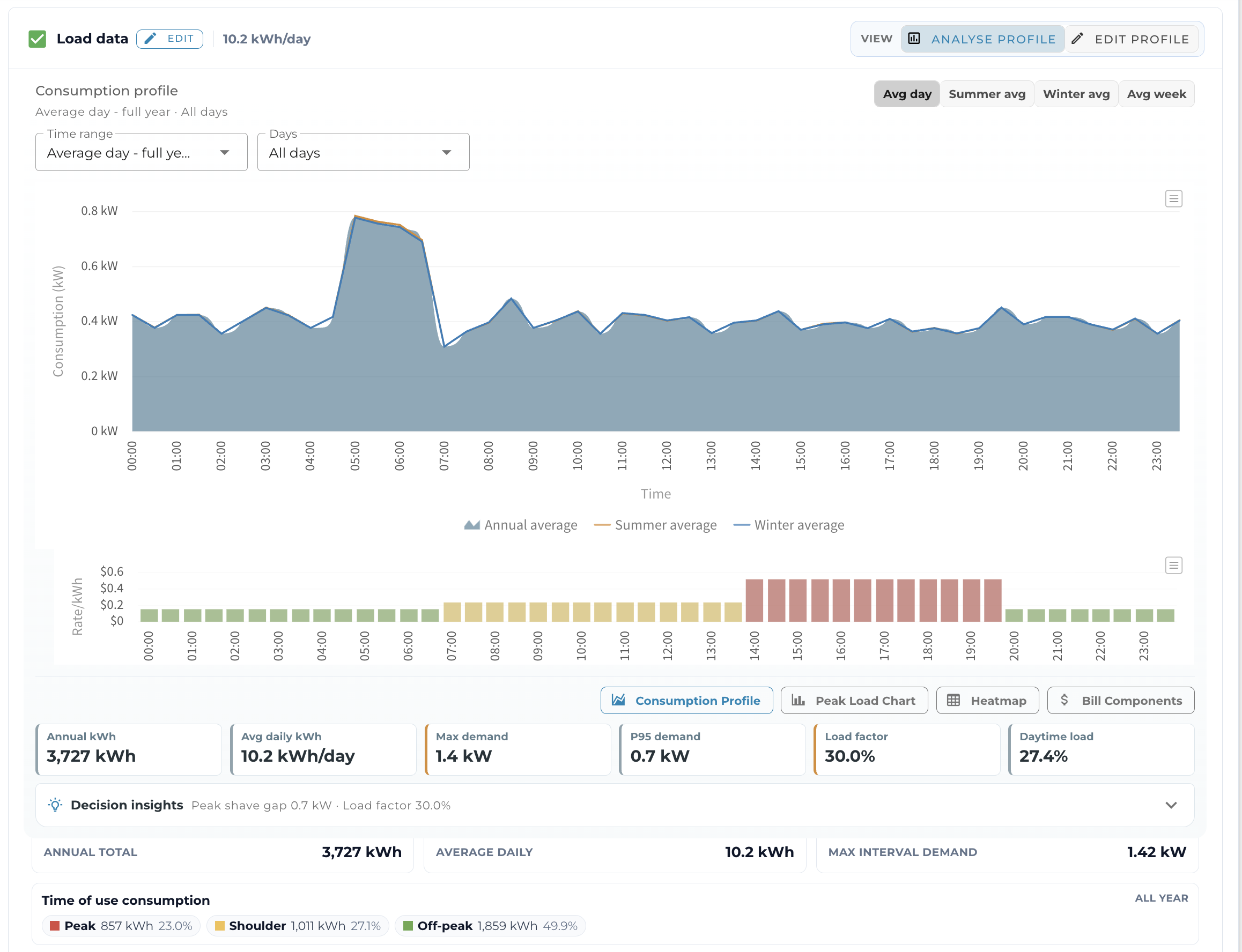Show the Peak Load Chart

pos(854,701)
